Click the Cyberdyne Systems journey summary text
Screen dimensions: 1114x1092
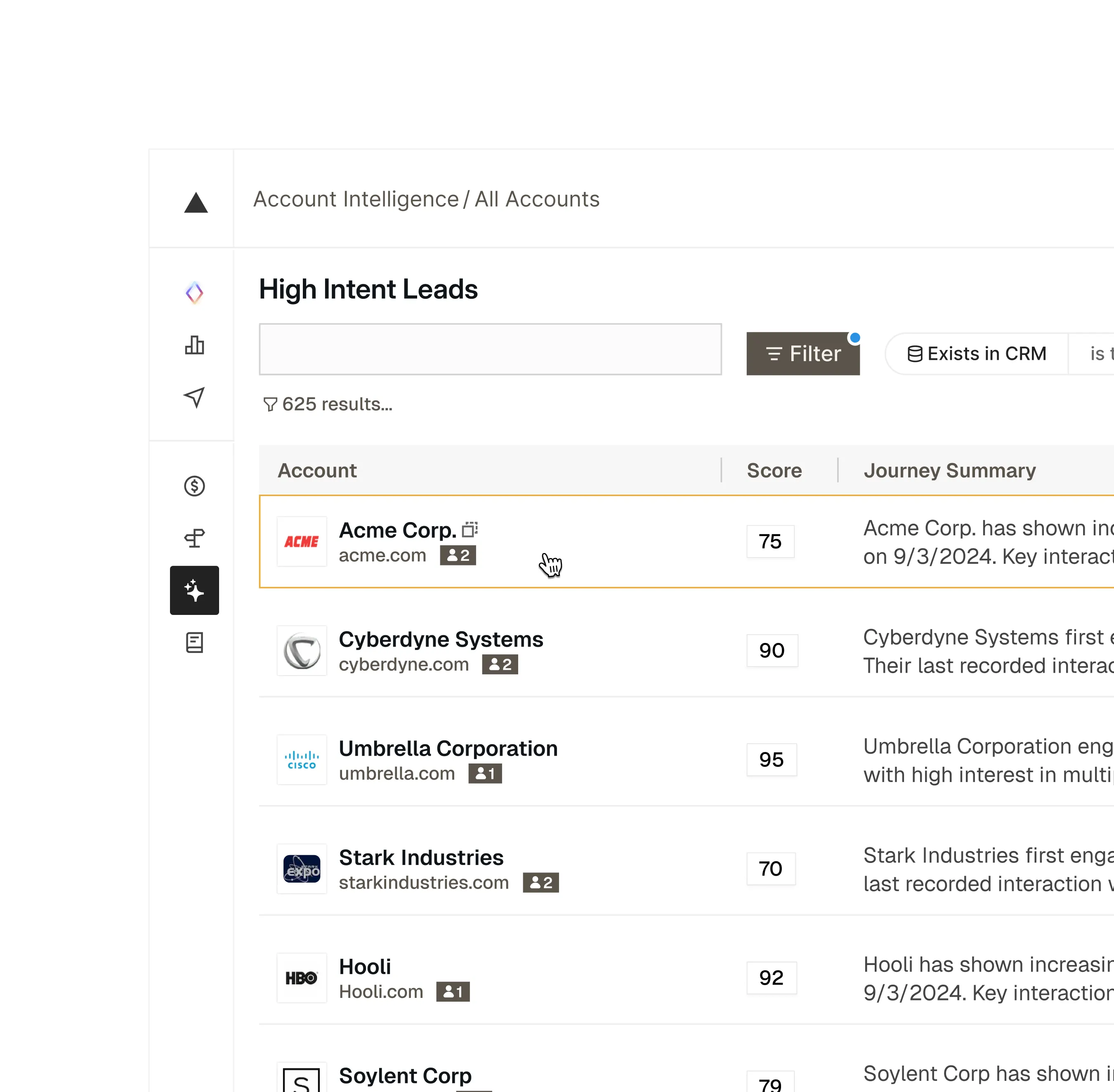click(x=989, y=651)
